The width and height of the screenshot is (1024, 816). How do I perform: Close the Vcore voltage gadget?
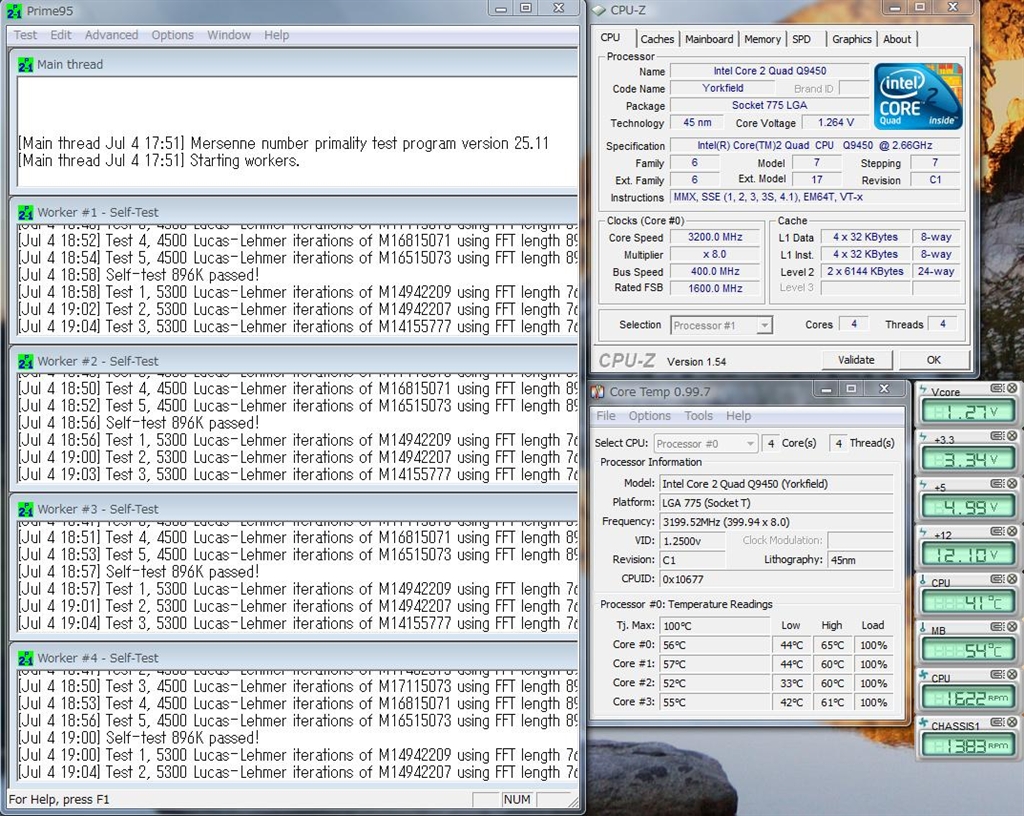pyautogui.click(x=1012, y=388)
